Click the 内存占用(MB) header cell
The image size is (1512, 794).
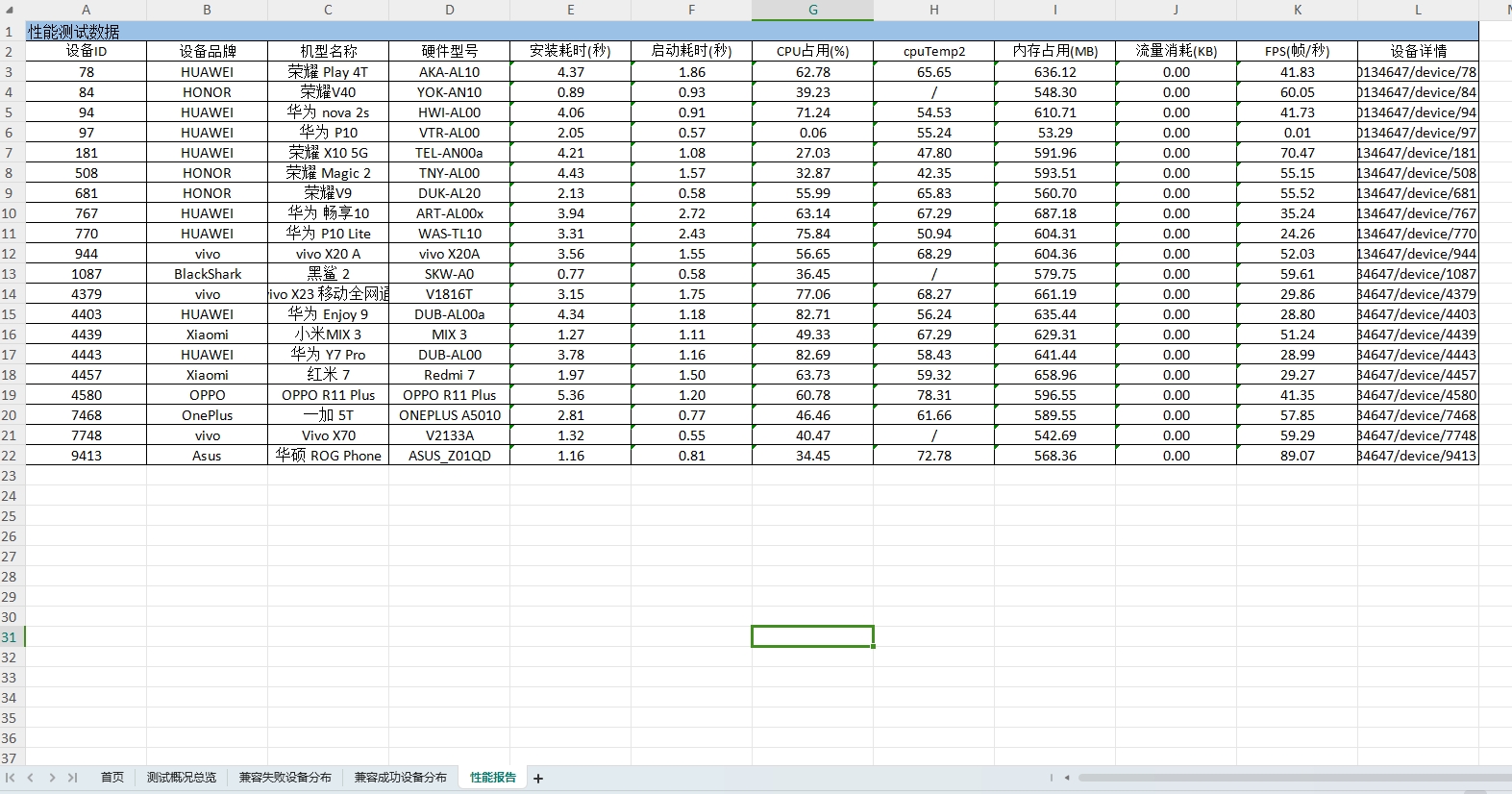(x=1054, y=51)
